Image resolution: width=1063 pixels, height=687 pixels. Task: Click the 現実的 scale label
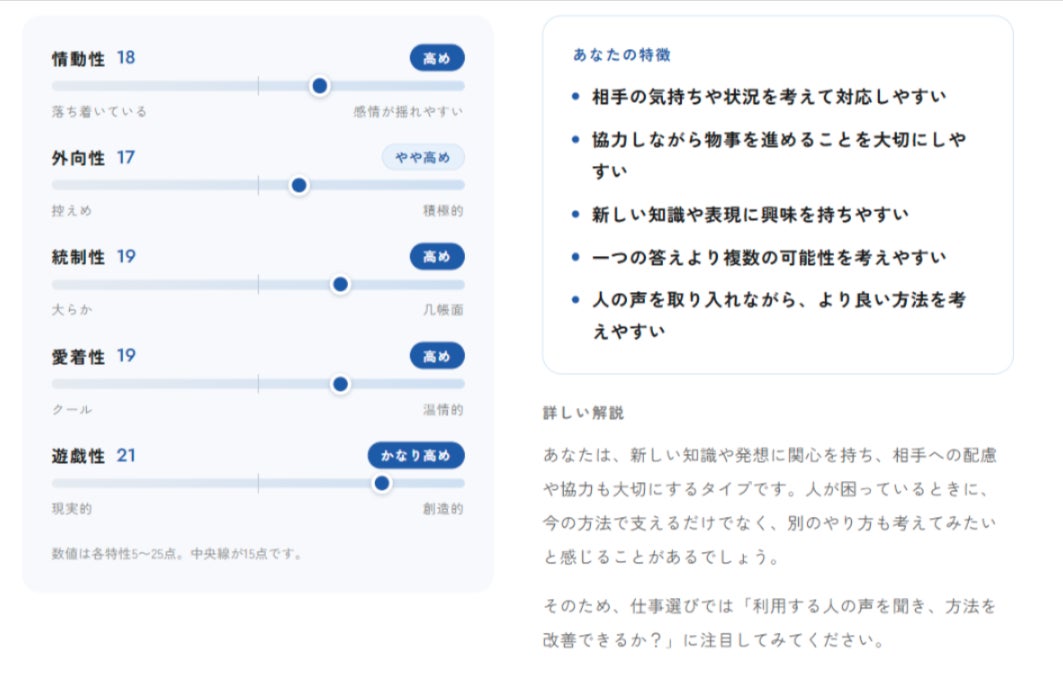[x=71, y=509]
